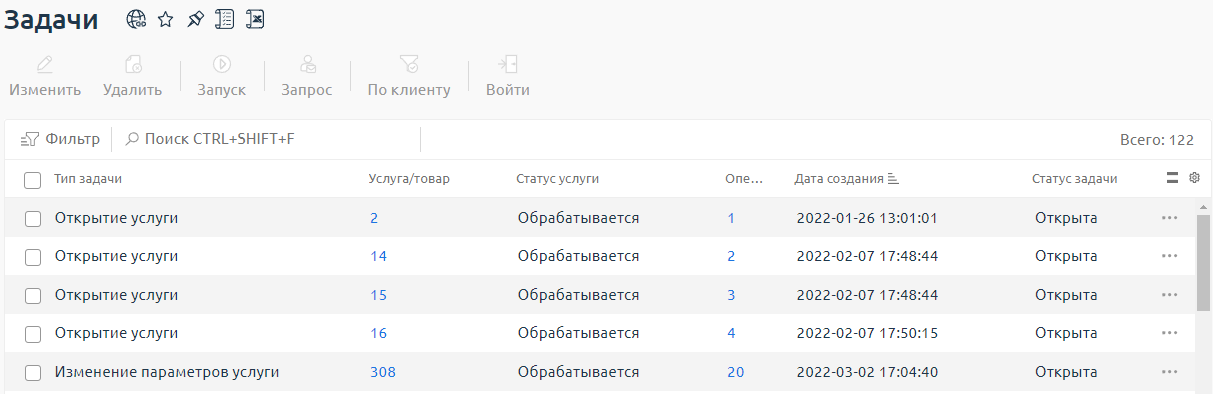1213x394 pixels.
Task: Click Открыта status in service 308 row
Action: (x=1066, y=372)
